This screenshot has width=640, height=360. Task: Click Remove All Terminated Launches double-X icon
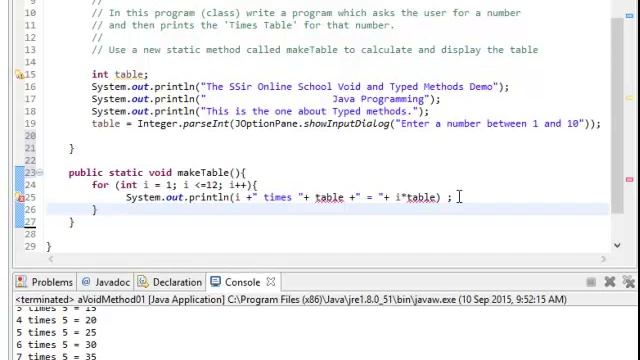tap(629, 282)
